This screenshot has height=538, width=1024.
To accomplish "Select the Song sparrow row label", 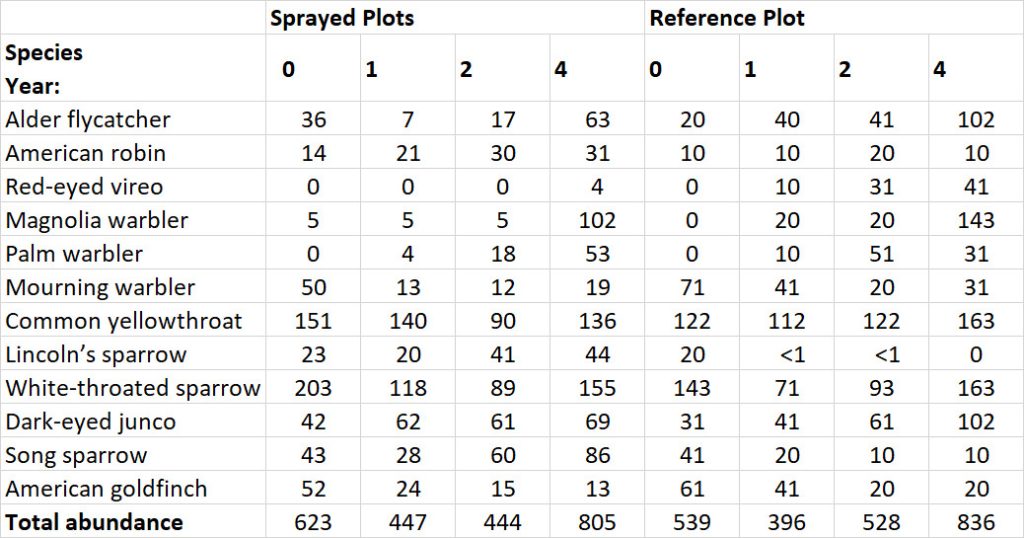I will 133,455.
